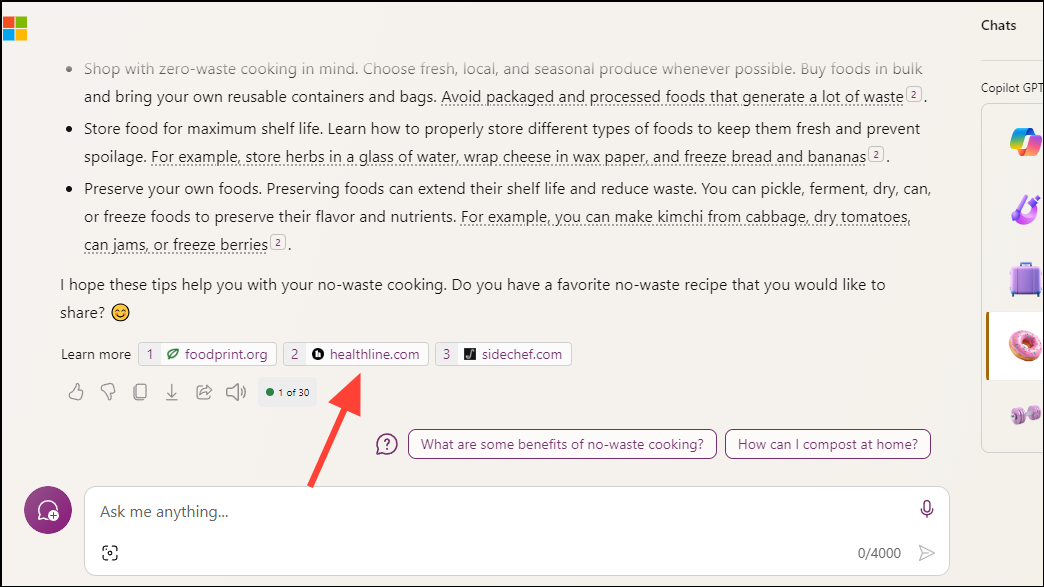Screen dimensions: 1044x587
Task: Focus the "Ask me anything..." text box
Action: [x=506, y=511]
